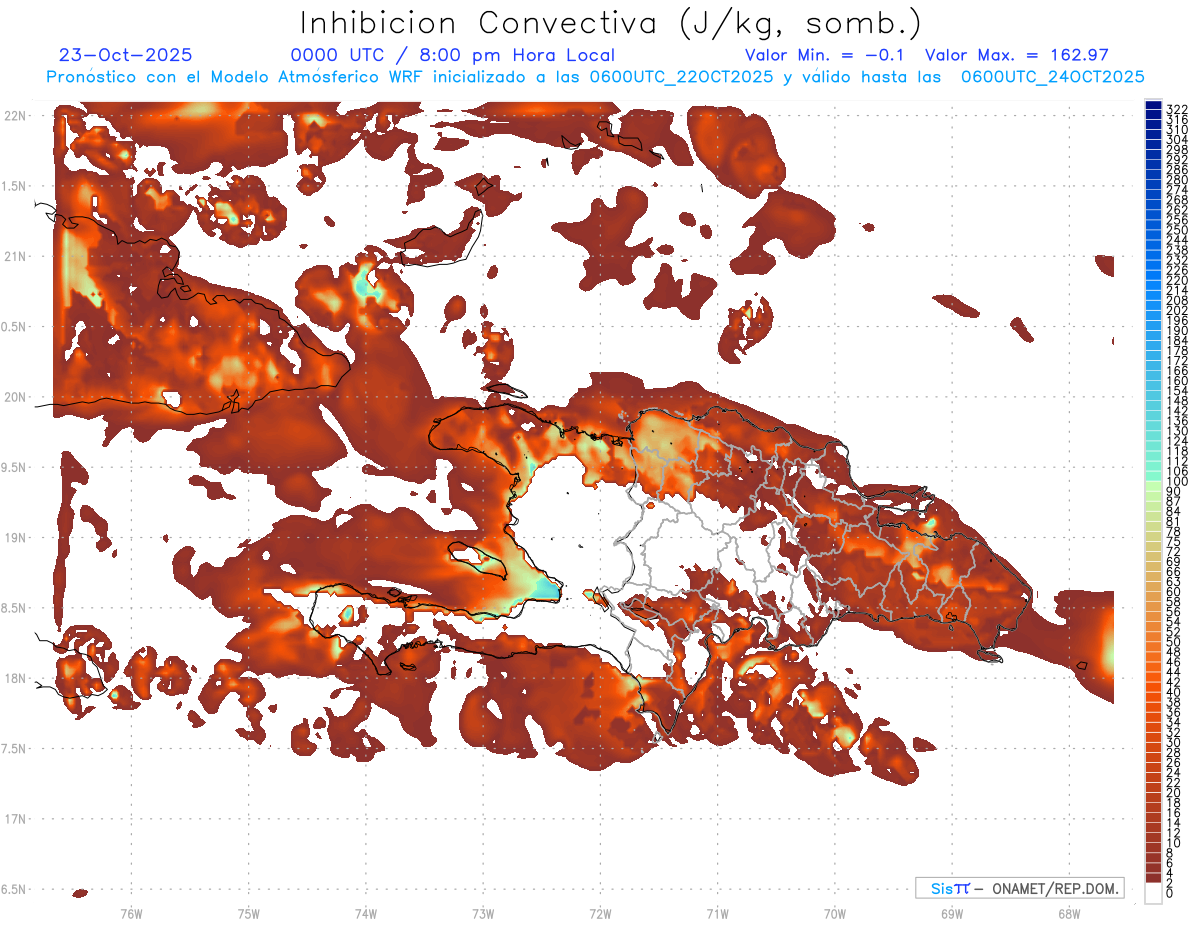Click the darkest navy swatch atop color bar
Screen dimensions: 1200x927
[x=1153, y=106]
